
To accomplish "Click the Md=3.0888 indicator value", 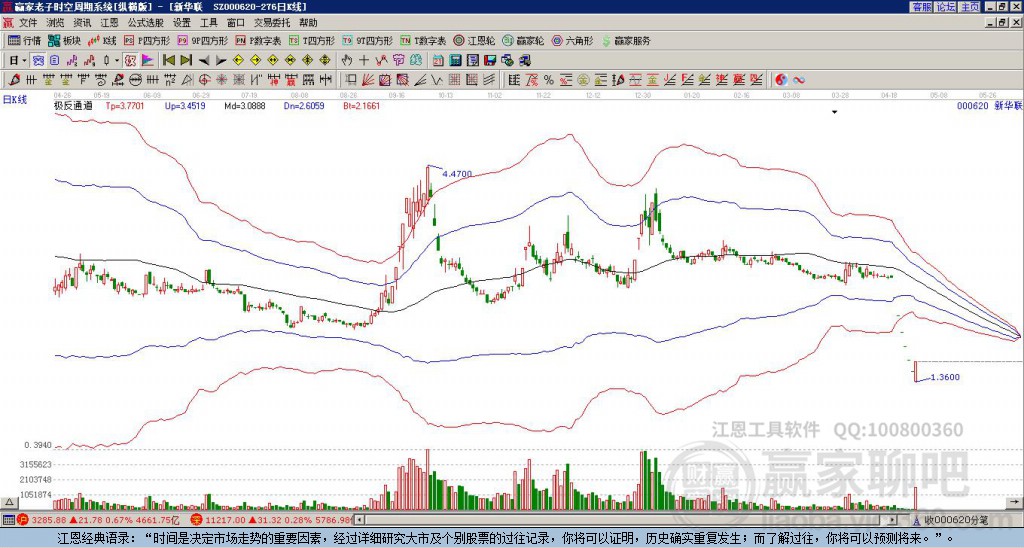I will 244,105.
